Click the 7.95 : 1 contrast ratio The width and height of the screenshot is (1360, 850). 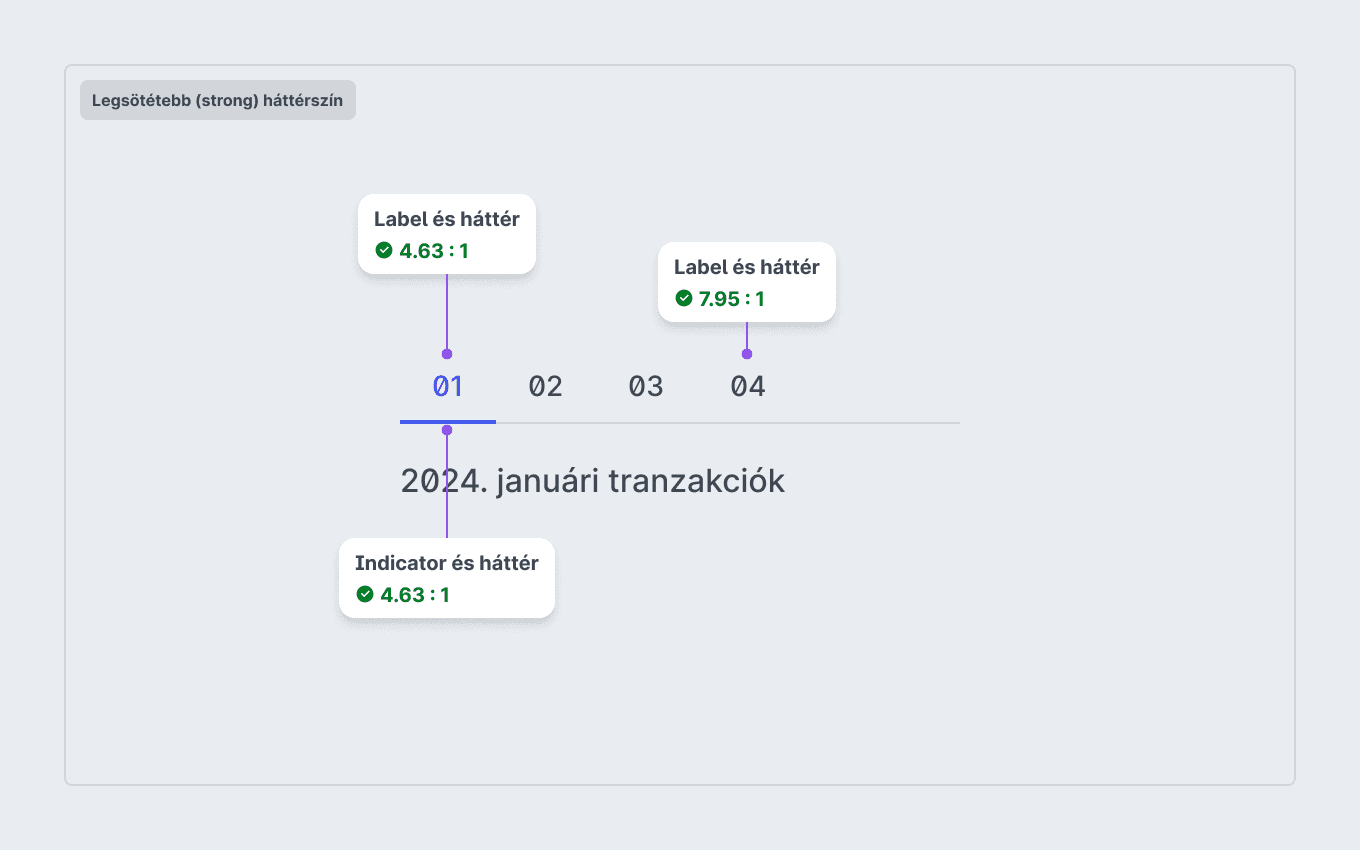coord(731,298)
